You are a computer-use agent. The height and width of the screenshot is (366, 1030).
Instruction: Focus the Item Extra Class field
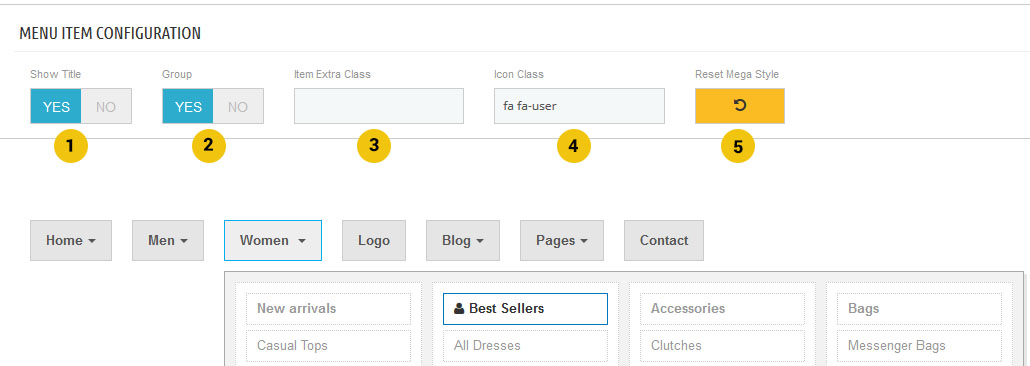(379, 106)
